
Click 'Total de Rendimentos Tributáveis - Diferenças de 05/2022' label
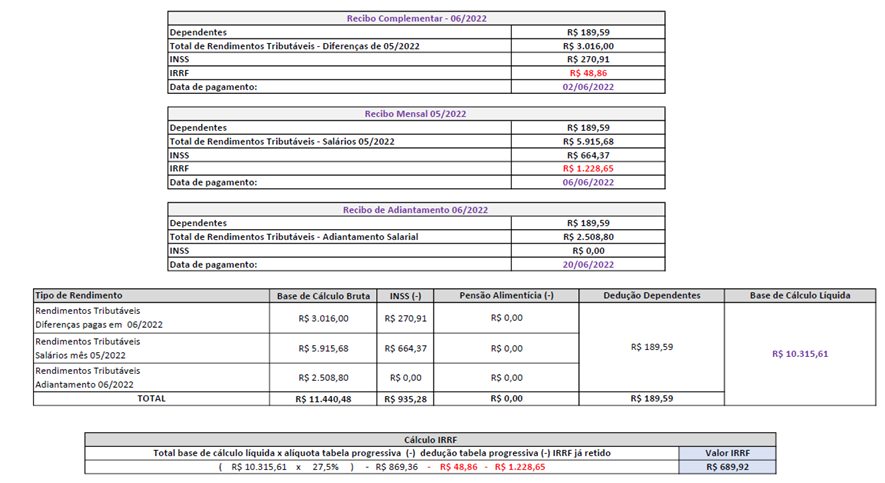(x=295, y=46)
